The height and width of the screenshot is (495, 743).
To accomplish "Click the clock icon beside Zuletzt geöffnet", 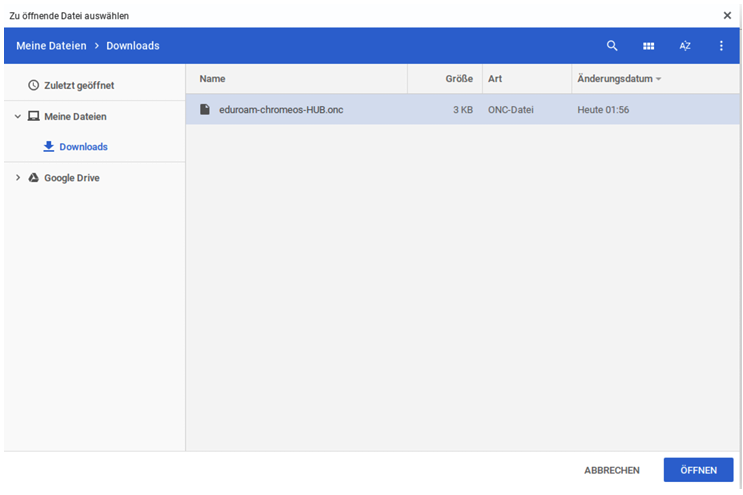I will 33,85.
